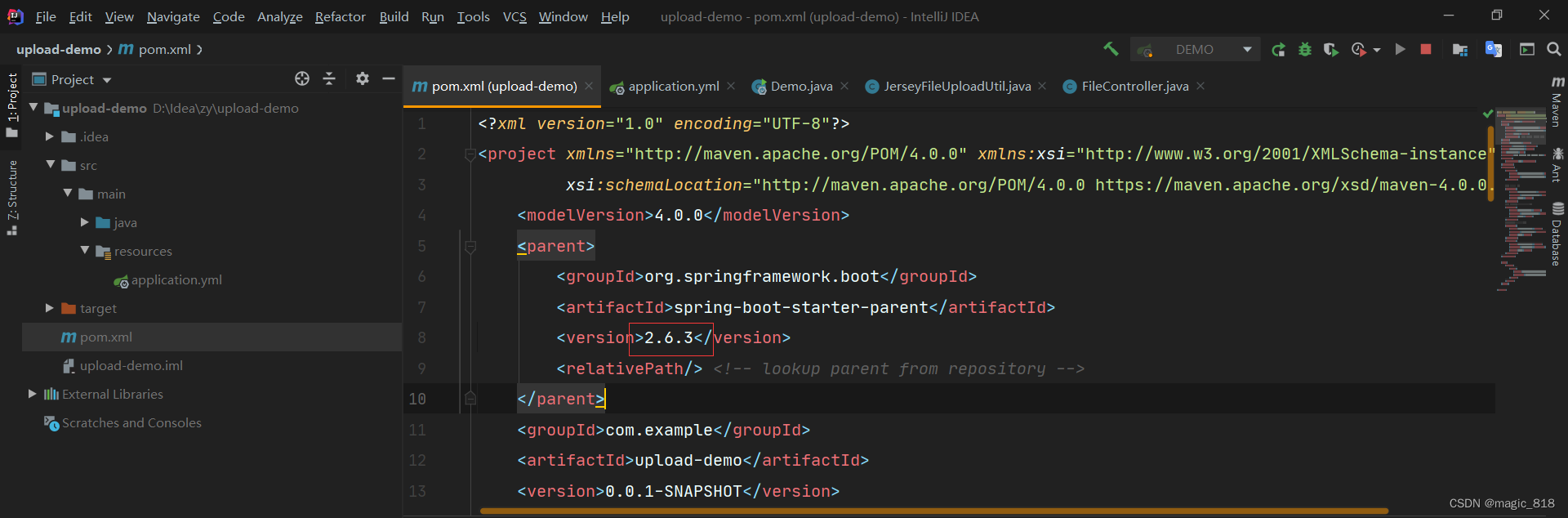This screenshot has width=1568, height=518.
Task: Click the Profiler clock run icon
Action: coord(1359,50)
